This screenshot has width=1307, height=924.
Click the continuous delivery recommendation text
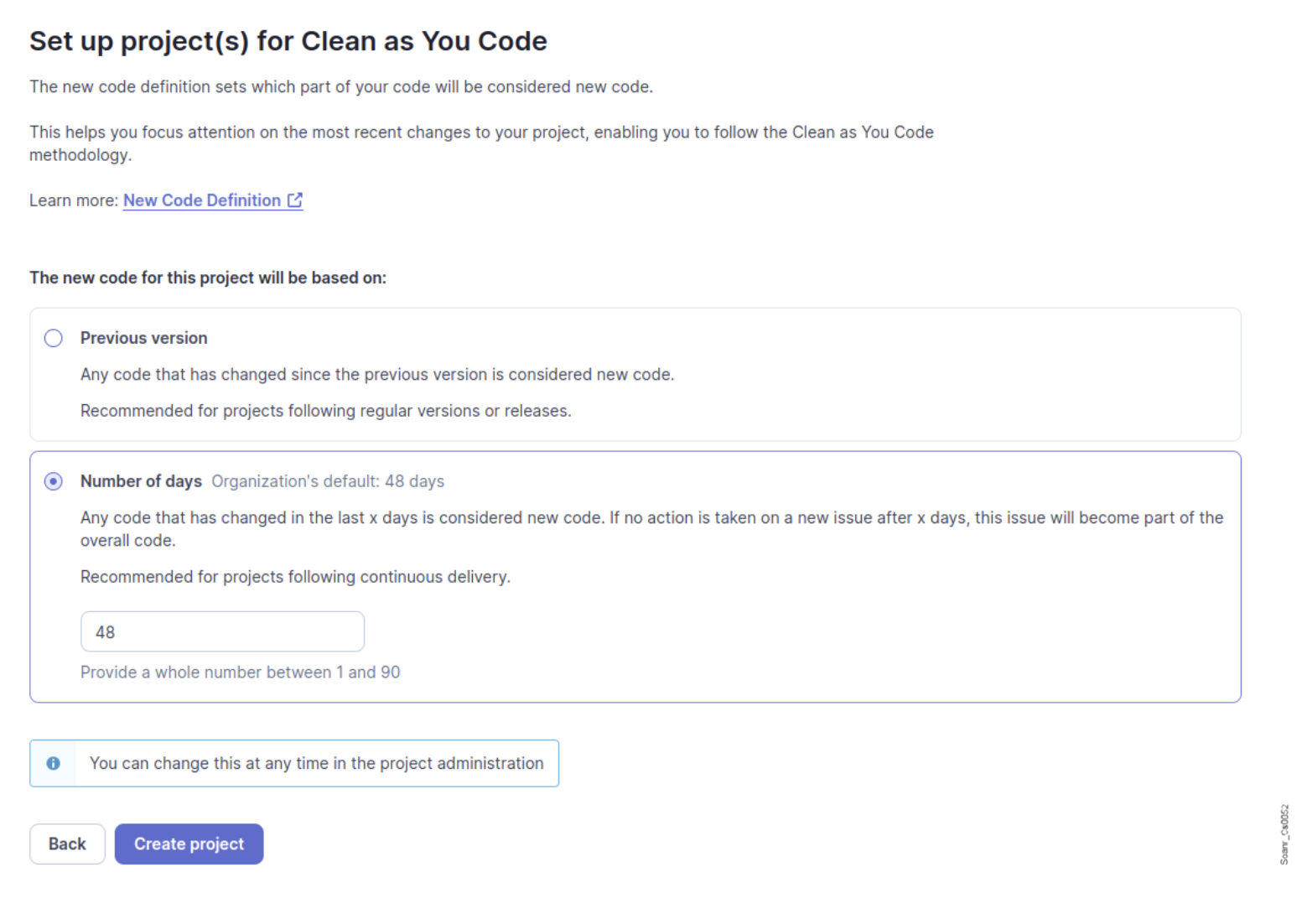click(x=295, y=576)
